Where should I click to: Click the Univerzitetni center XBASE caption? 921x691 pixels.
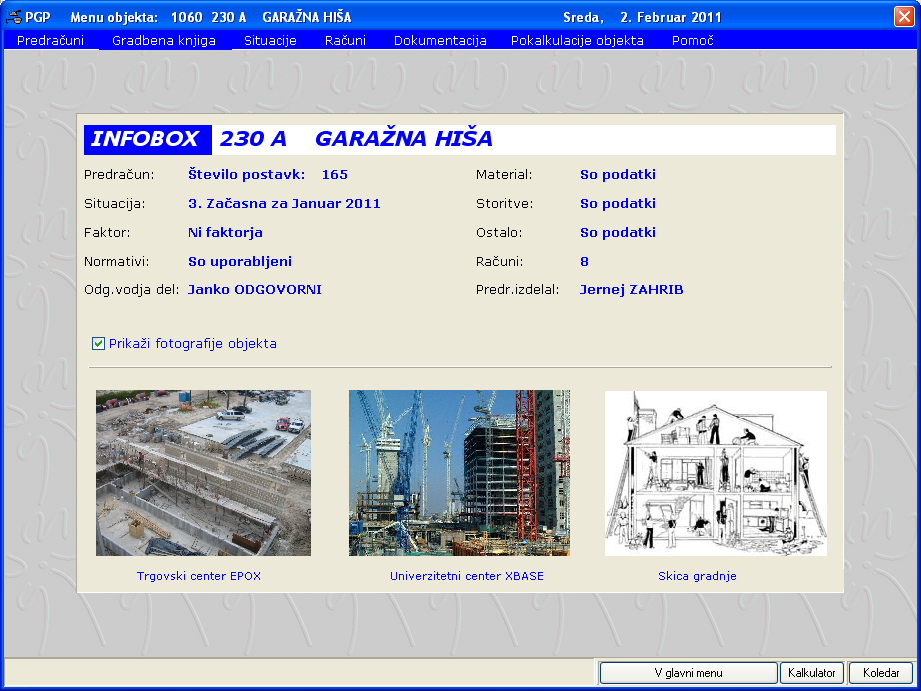click(x=466, y=577)
